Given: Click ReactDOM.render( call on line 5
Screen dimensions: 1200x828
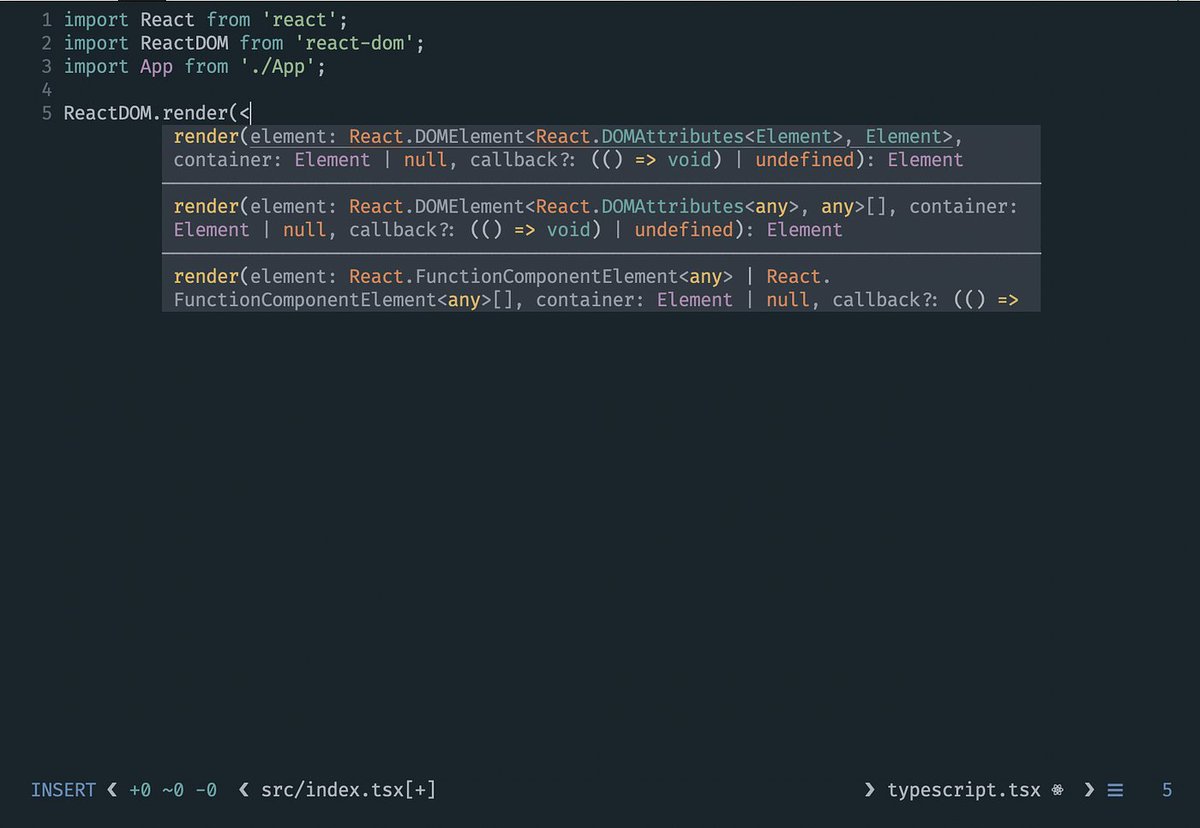Looking at the screenshot, I should (x=151, y=113).
